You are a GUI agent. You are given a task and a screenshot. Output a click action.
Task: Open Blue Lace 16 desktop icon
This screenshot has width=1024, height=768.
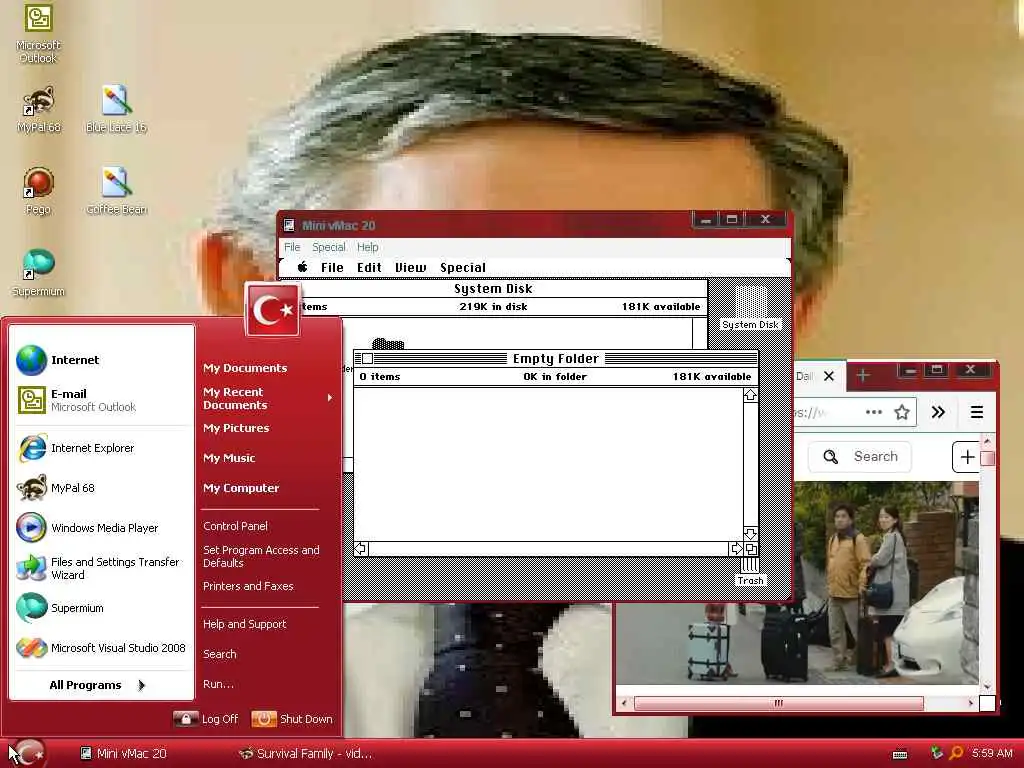(x=116, y=109)
